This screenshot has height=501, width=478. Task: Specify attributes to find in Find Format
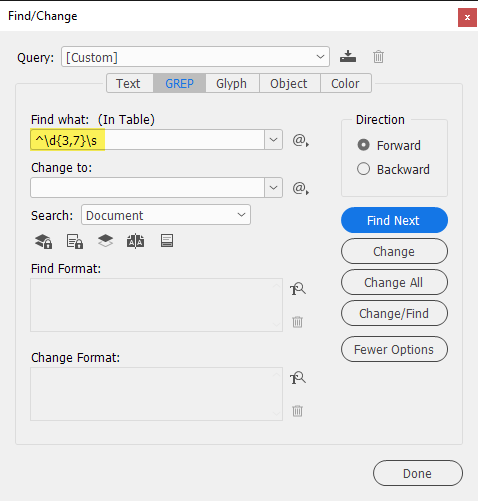pyautogui.click(x=298, y=289)
